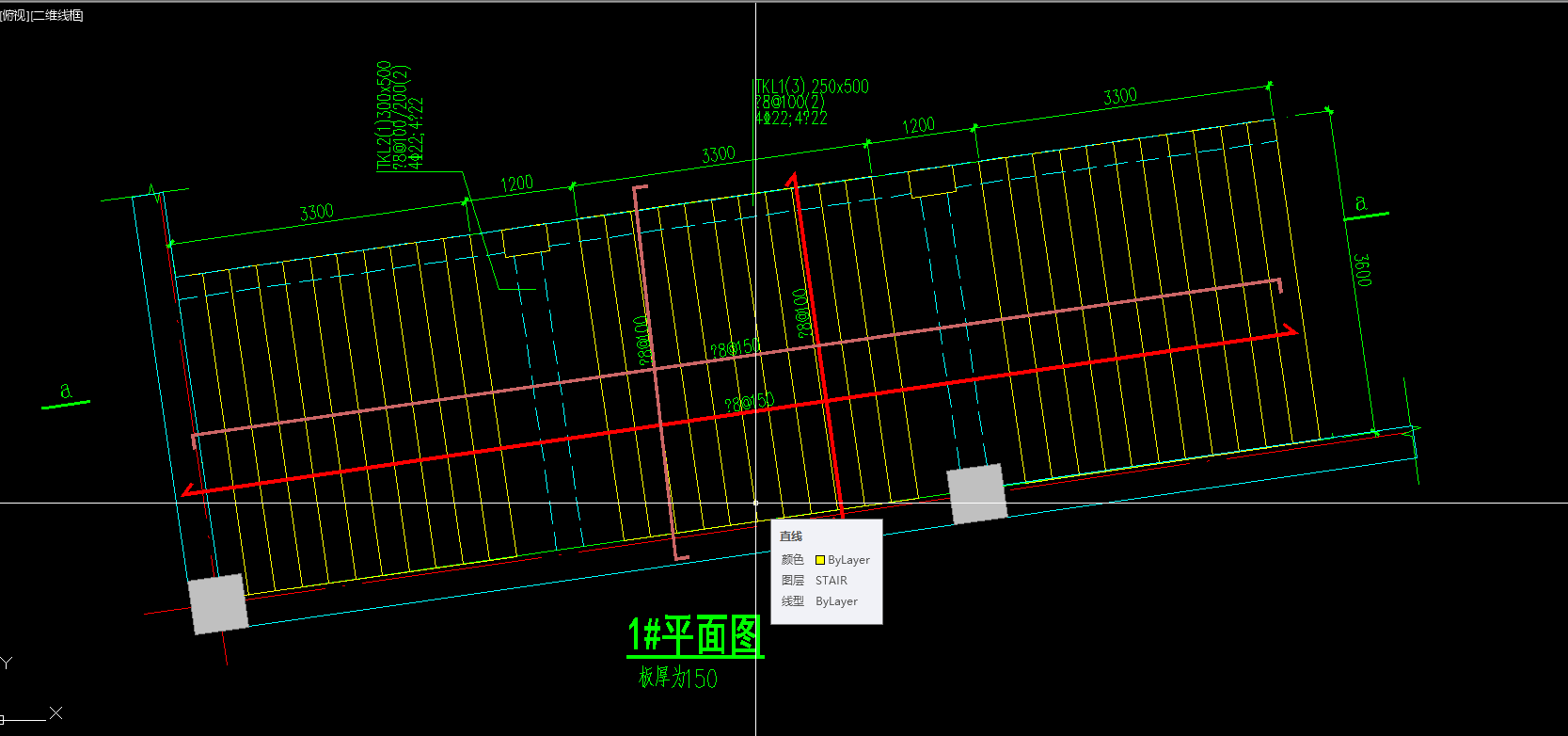Select the ?8@100(2) stirrup label under TKL1
The height and width of the screenshot is (736, 1568).
[789, 102]
